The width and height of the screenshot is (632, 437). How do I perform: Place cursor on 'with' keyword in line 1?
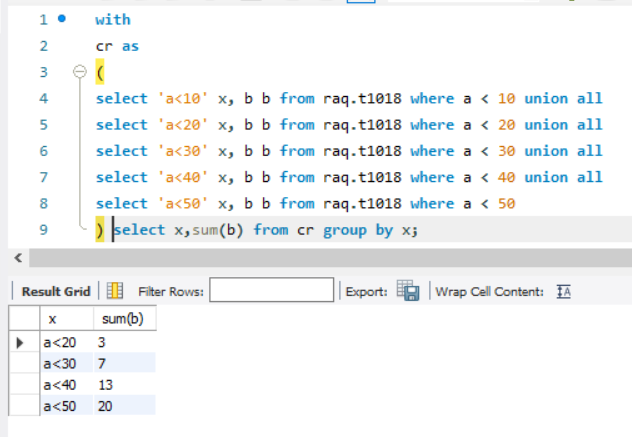pyautogui.click(x=113, y=19)
